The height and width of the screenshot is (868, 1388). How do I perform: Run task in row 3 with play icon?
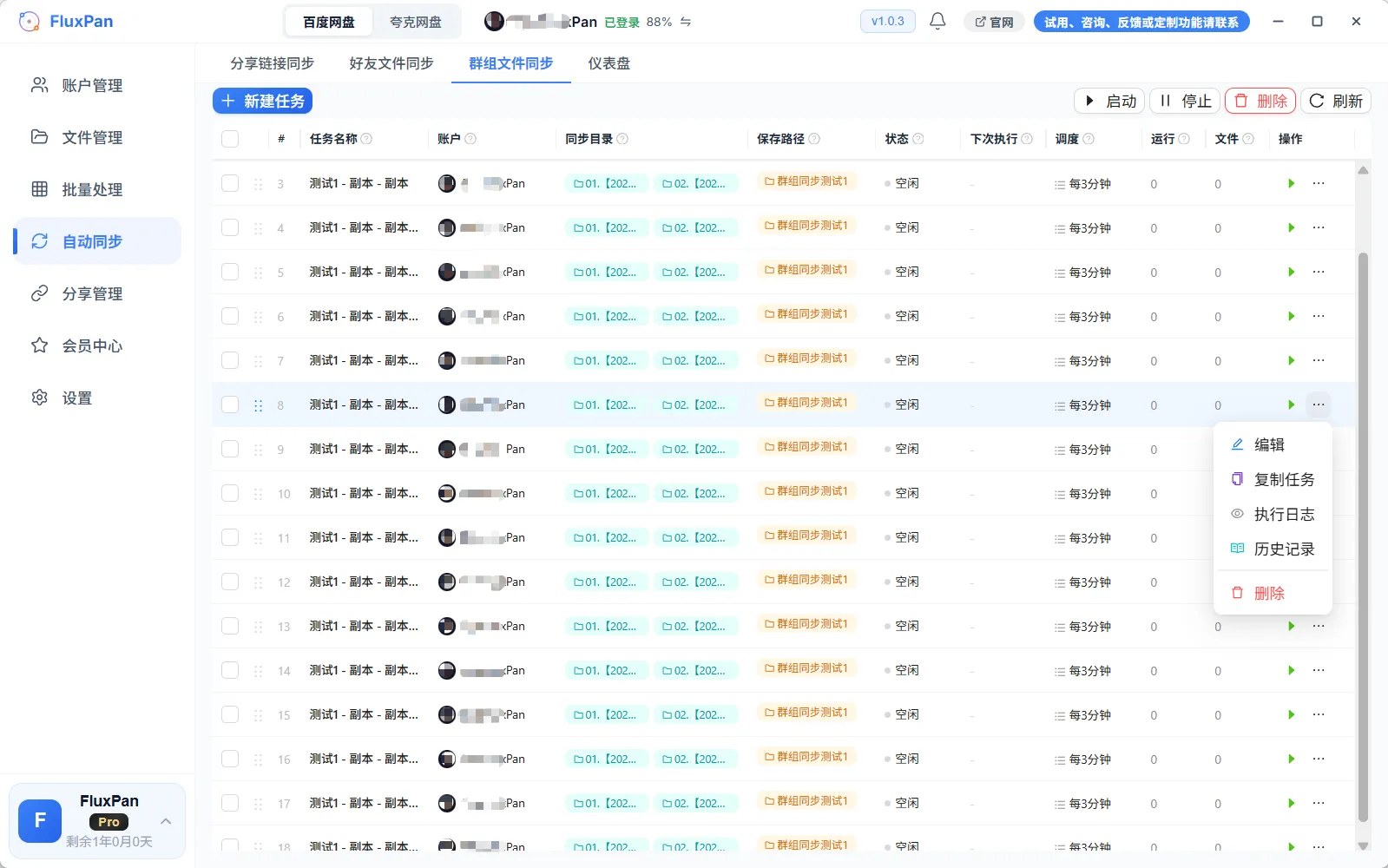click(1291, 183)
